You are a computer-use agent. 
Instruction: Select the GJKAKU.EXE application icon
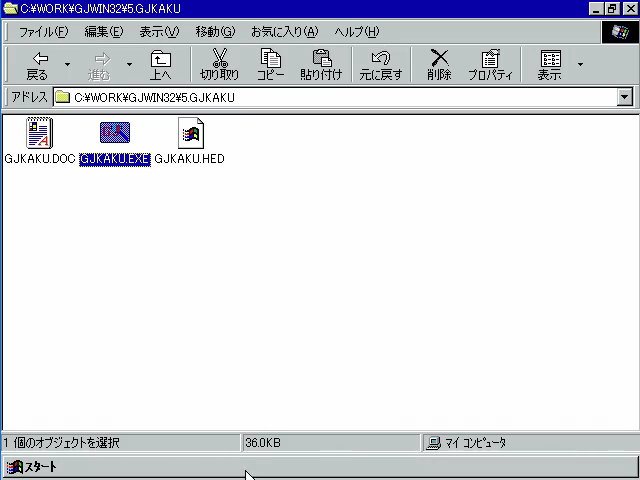[x=115, y=133]
